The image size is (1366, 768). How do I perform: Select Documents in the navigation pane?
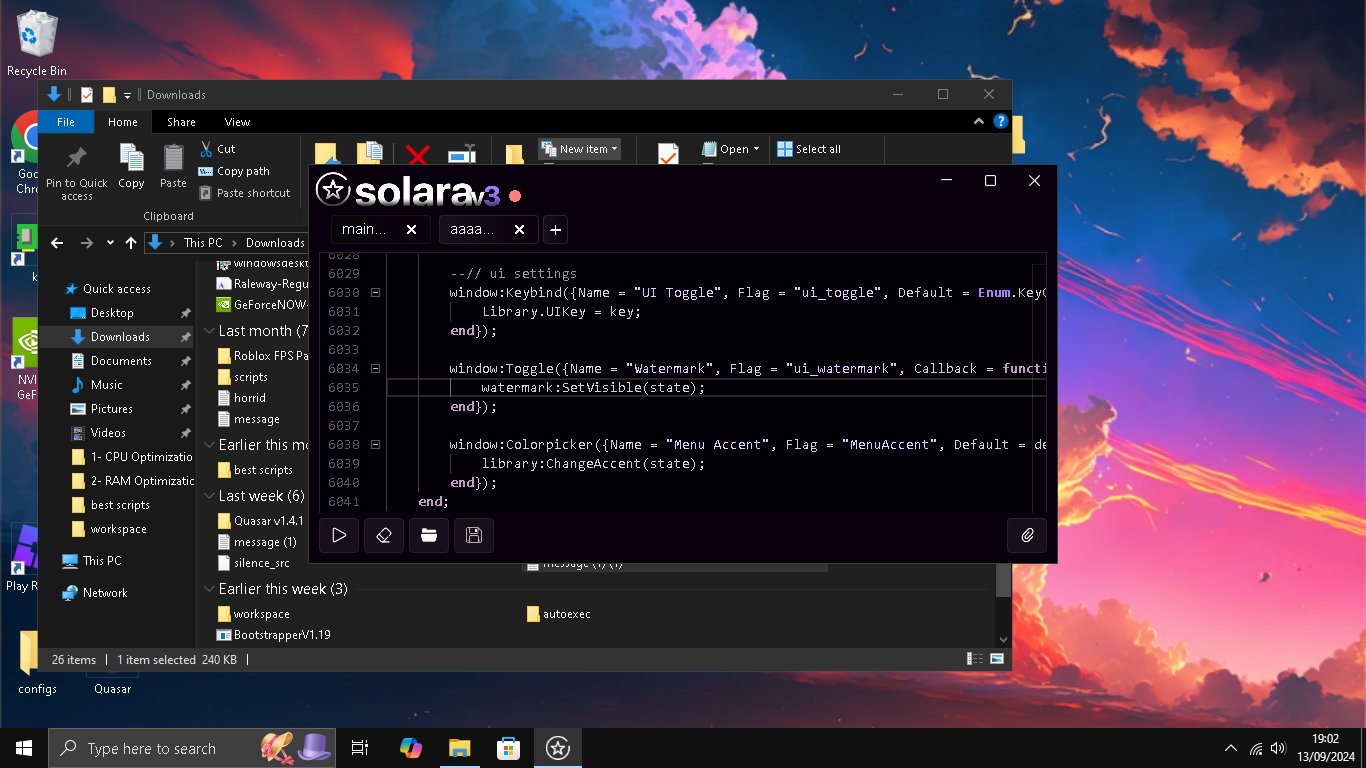121,361
